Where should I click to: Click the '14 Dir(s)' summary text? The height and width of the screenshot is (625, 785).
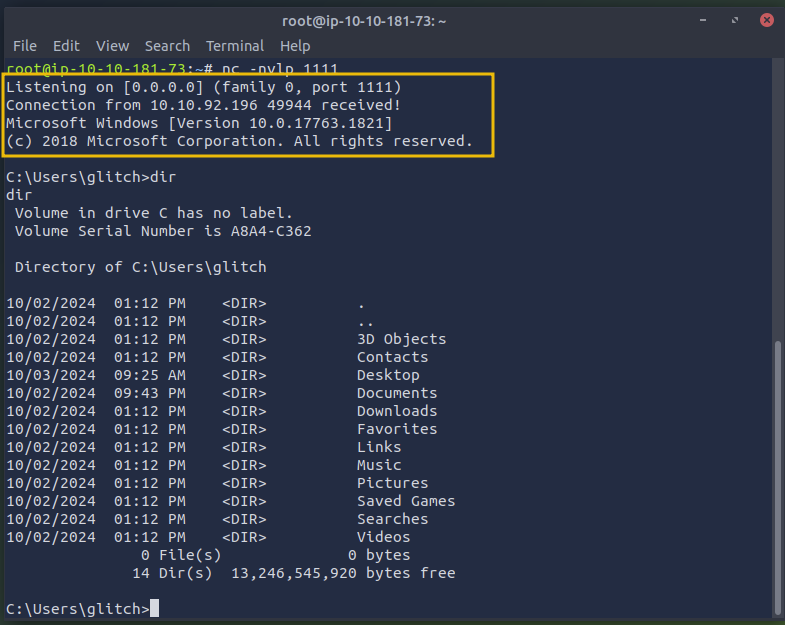(x=172, y=574)
